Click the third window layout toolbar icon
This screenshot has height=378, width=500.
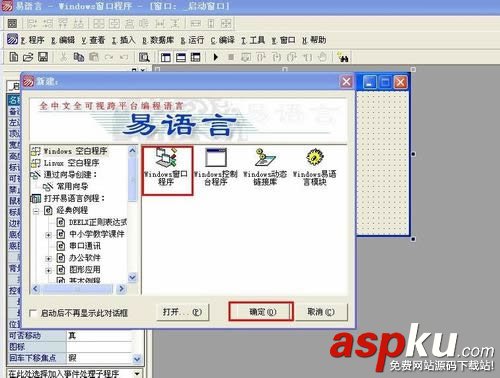(196, 57)
